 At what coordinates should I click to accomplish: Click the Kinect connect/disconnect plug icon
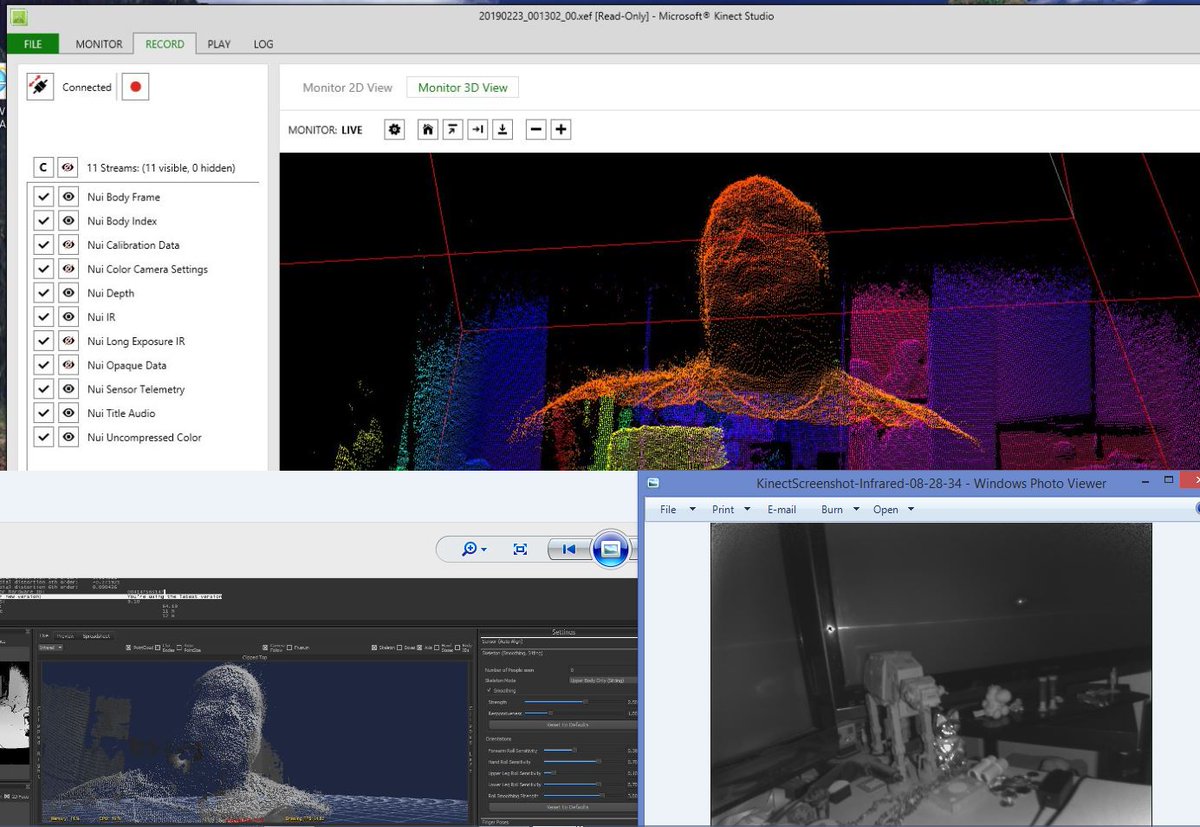[40, 87]
